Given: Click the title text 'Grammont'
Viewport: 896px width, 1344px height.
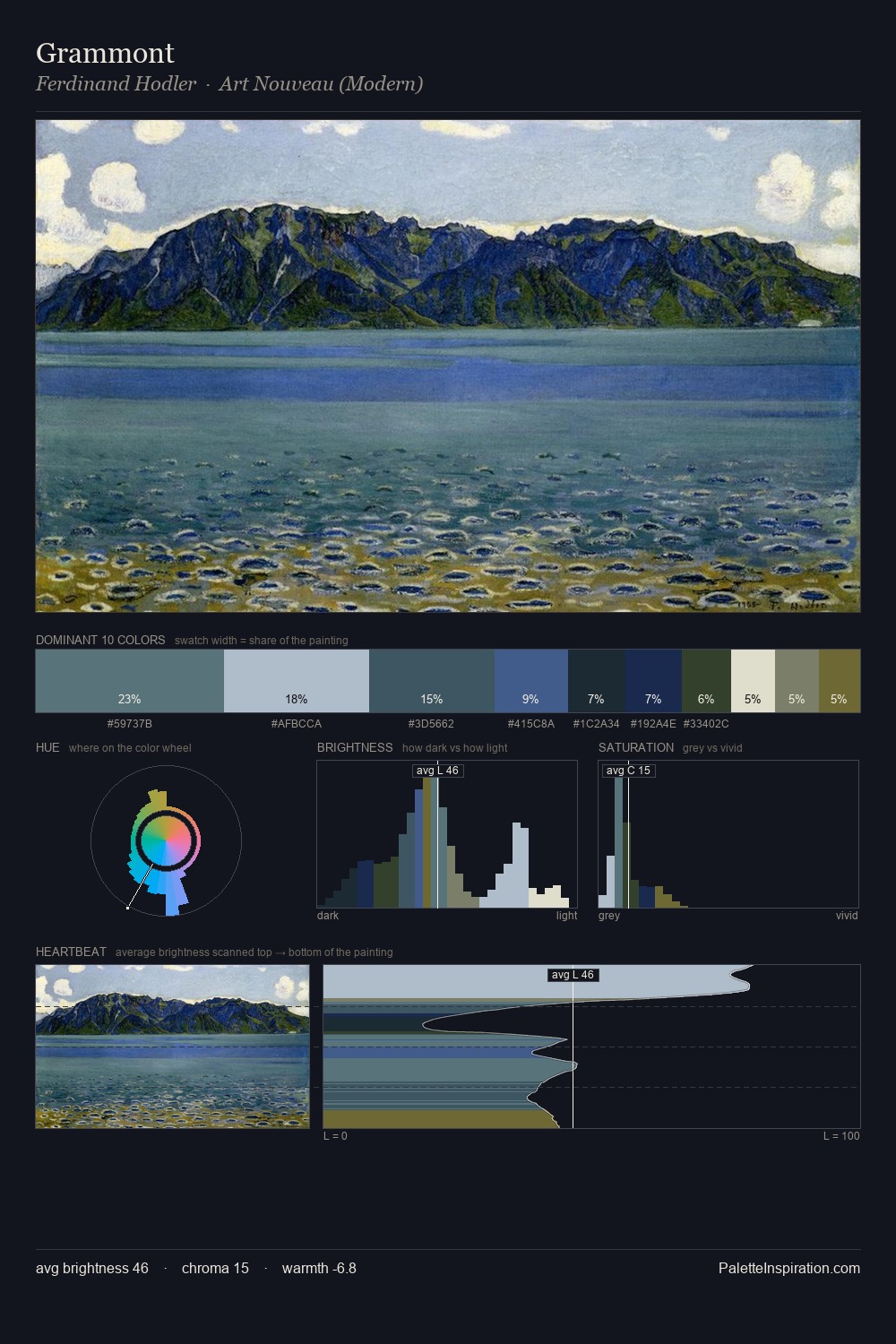Looking at the screenshot, I should point(105,53).
